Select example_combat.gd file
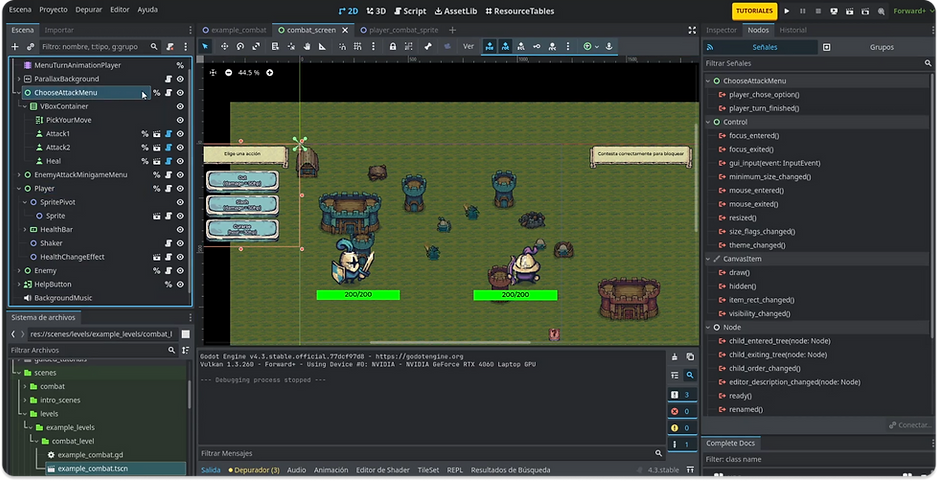Image resolution: width=938 pixels, height=481 pixels. click(90, 455)
